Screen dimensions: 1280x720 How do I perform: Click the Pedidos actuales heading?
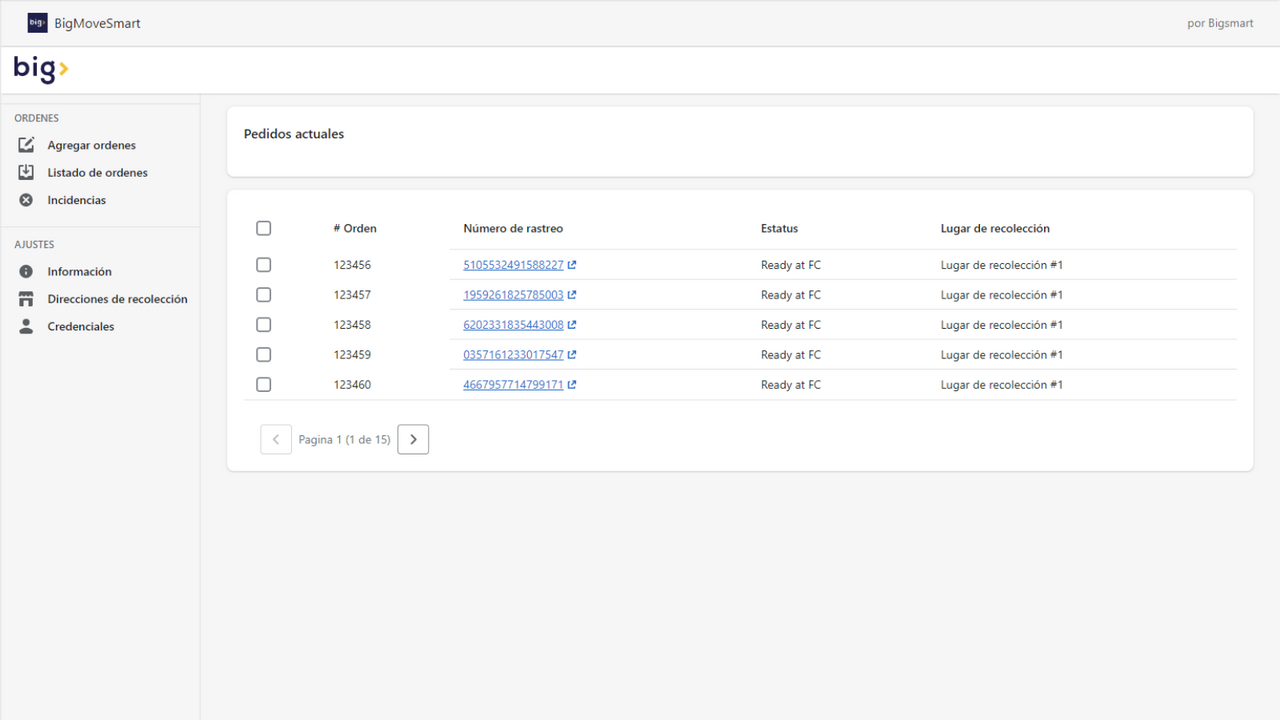pos(294,134)
